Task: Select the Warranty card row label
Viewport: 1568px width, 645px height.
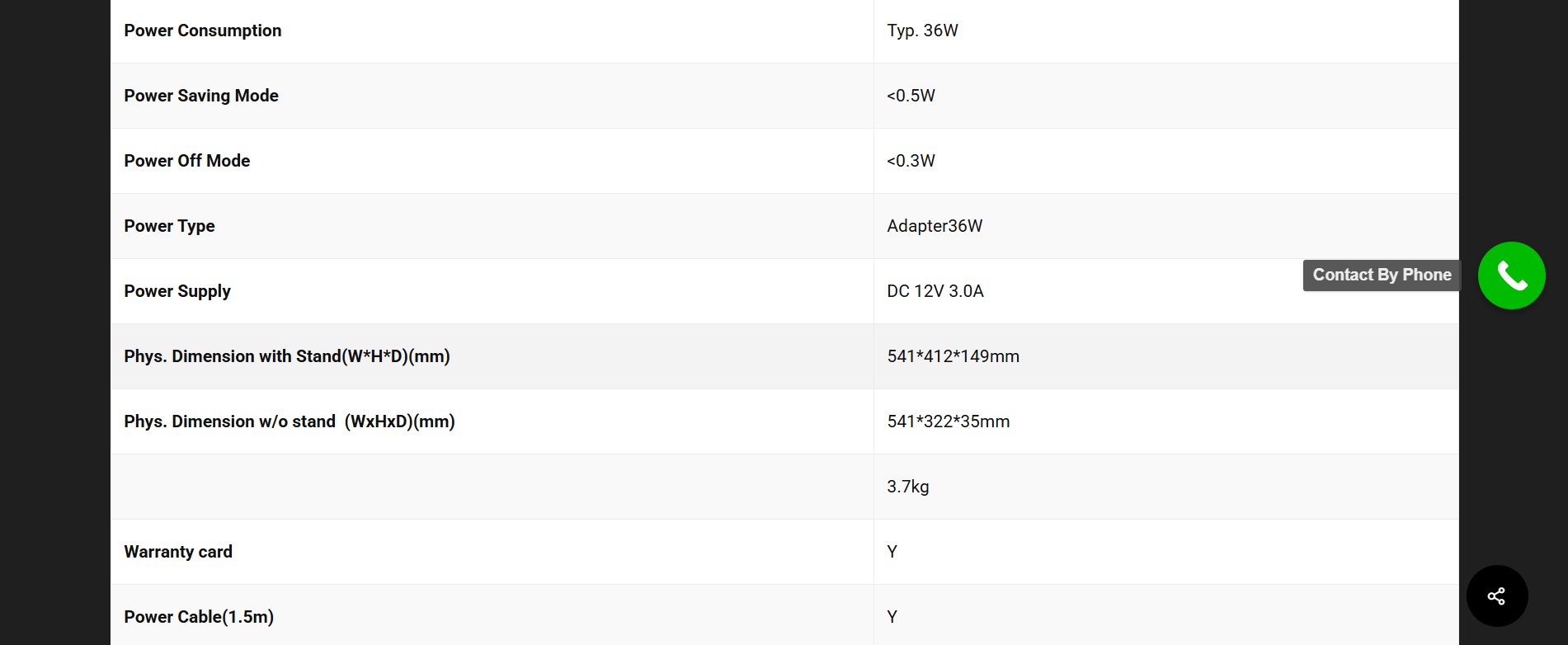Action: [178, 552]
